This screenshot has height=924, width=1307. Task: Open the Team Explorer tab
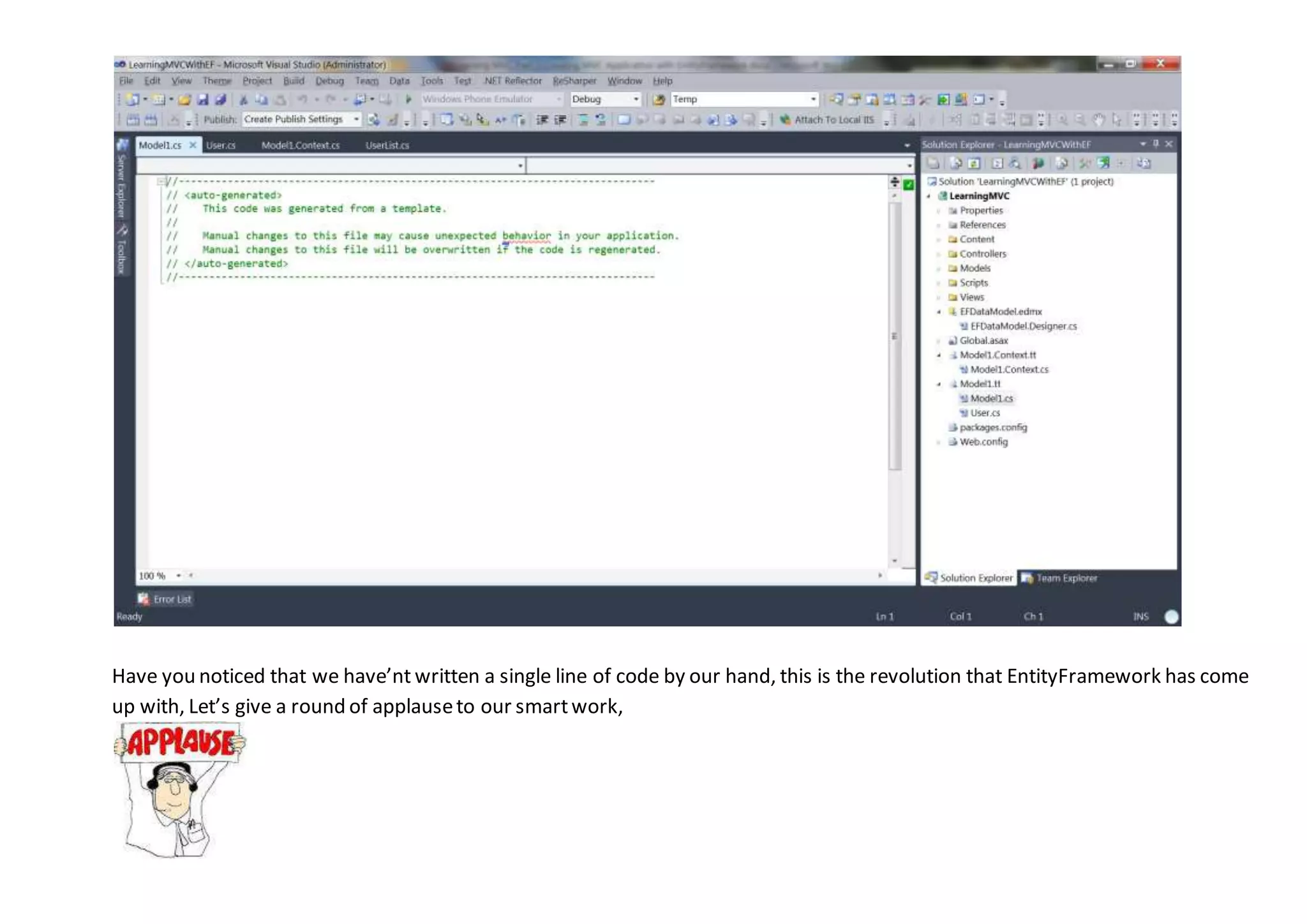[1059, 578]
